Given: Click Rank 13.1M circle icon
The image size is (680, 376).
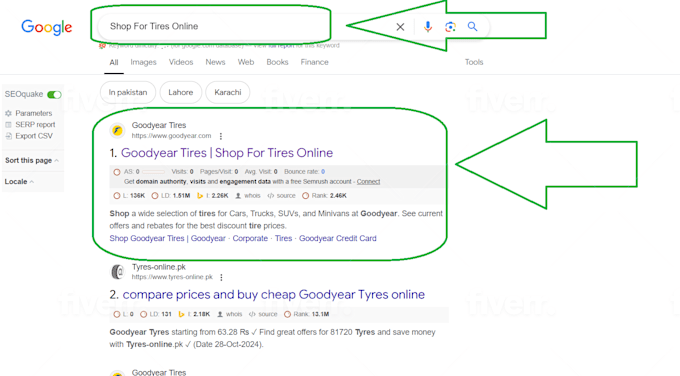Looking at the screenshot, I should point(287,314).
